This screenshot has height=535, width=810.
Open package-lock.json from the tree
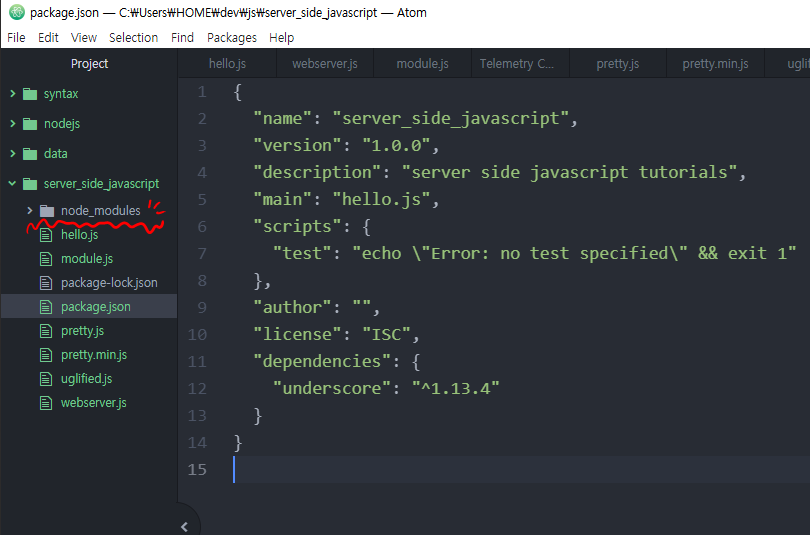109,283
